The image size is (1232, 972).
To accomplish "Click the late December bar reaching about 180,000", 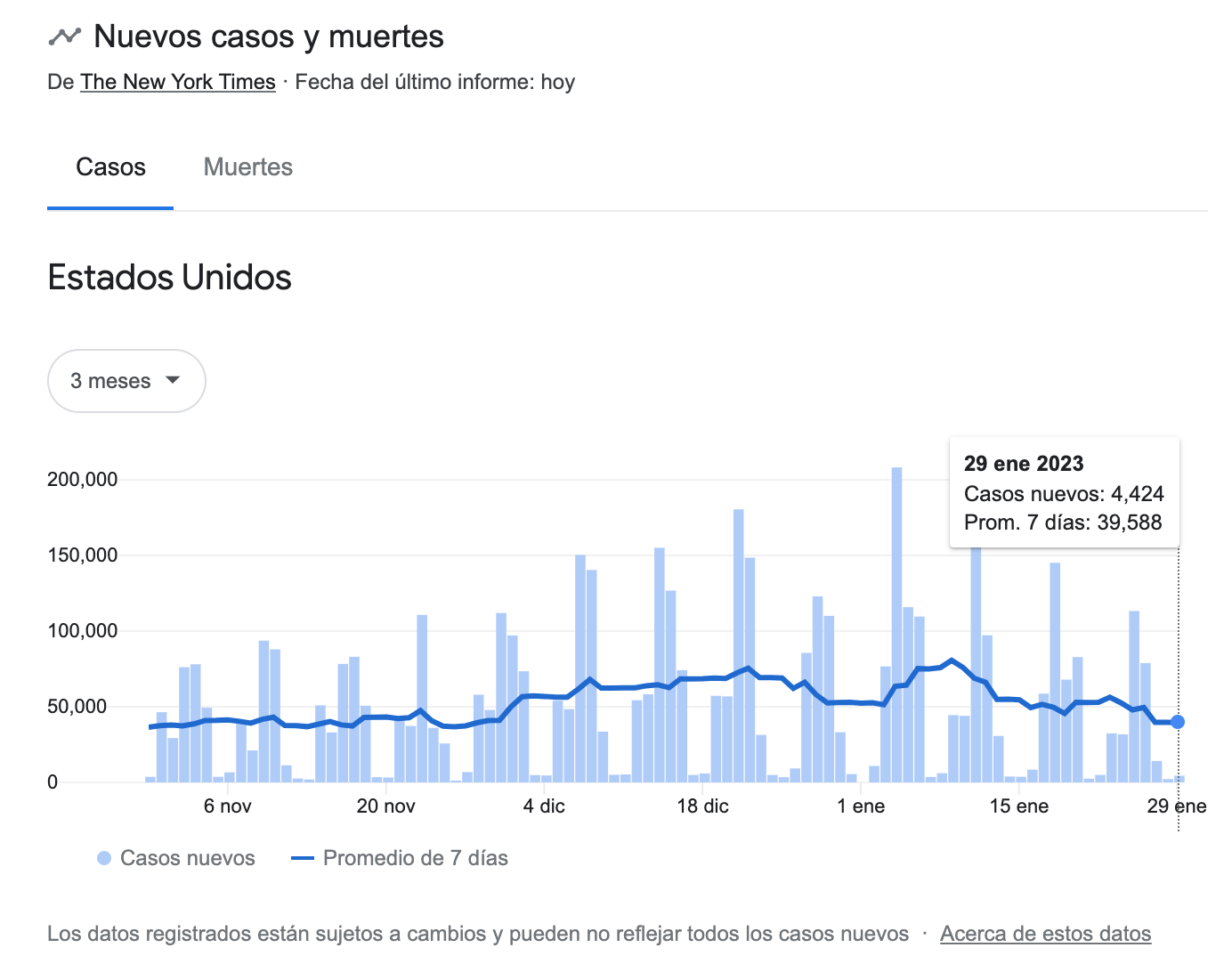I will click(739, 641).
